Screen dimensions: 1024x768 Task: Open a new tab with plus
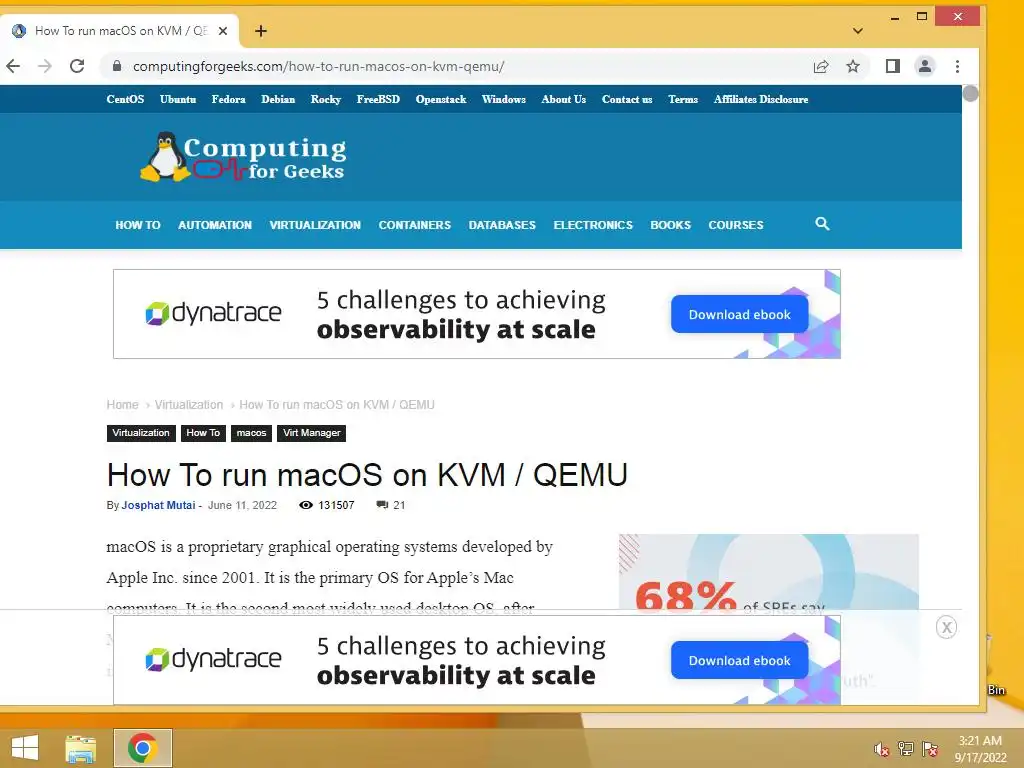(261, 31)
